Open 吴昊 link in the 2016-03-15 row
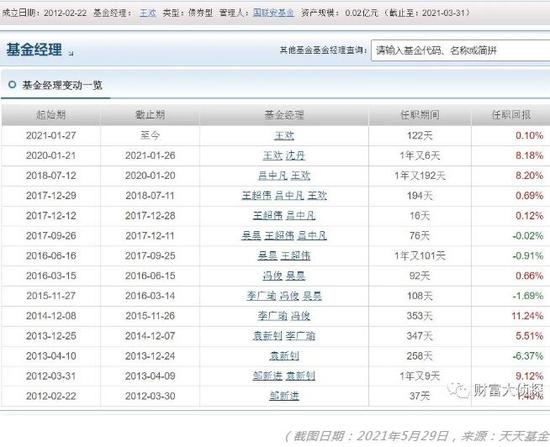This screenshot has width=550, height=447. pyautogui.click(x=295, y=276)
